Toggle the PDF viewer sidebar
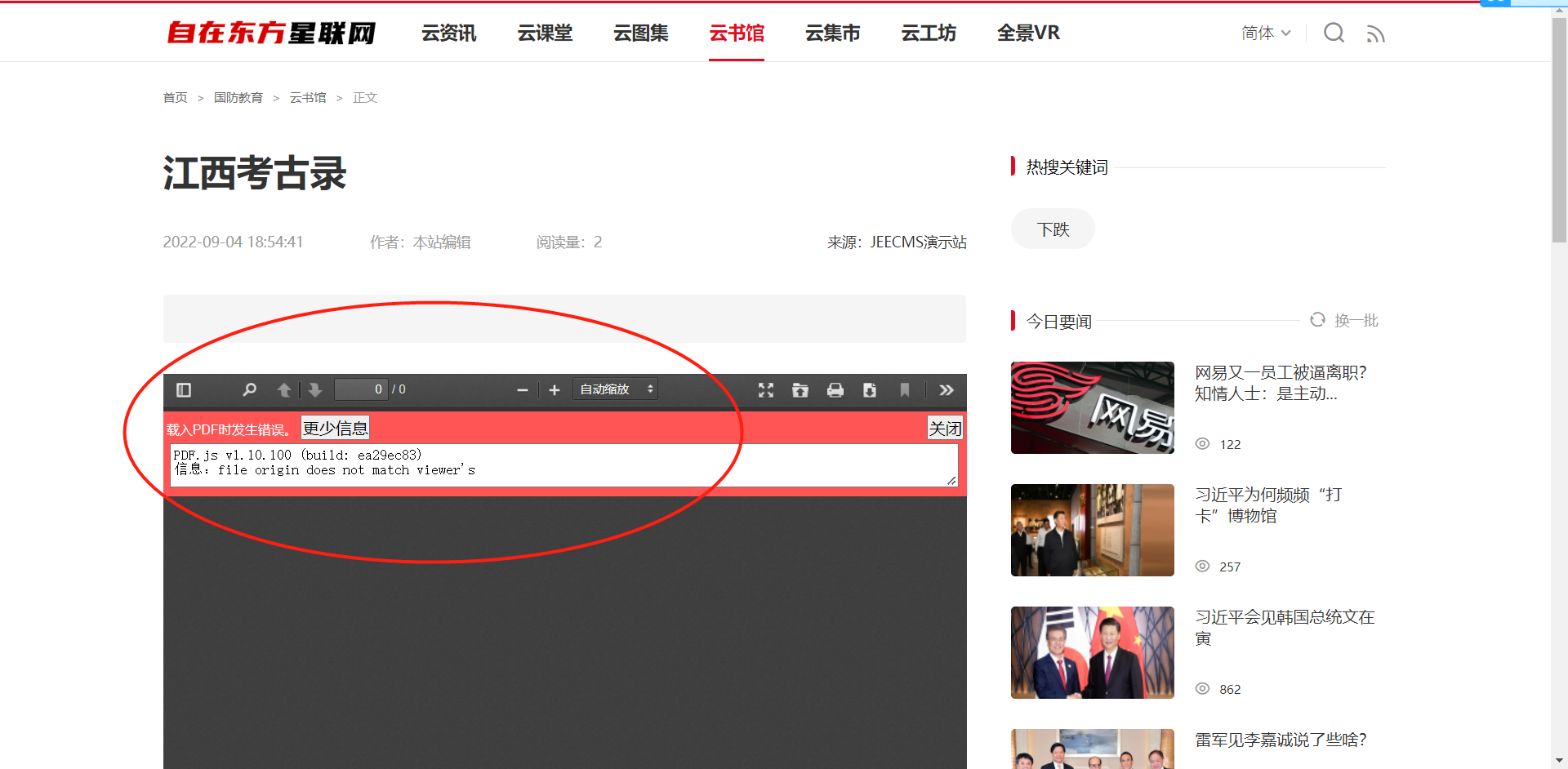 (184, 390)
